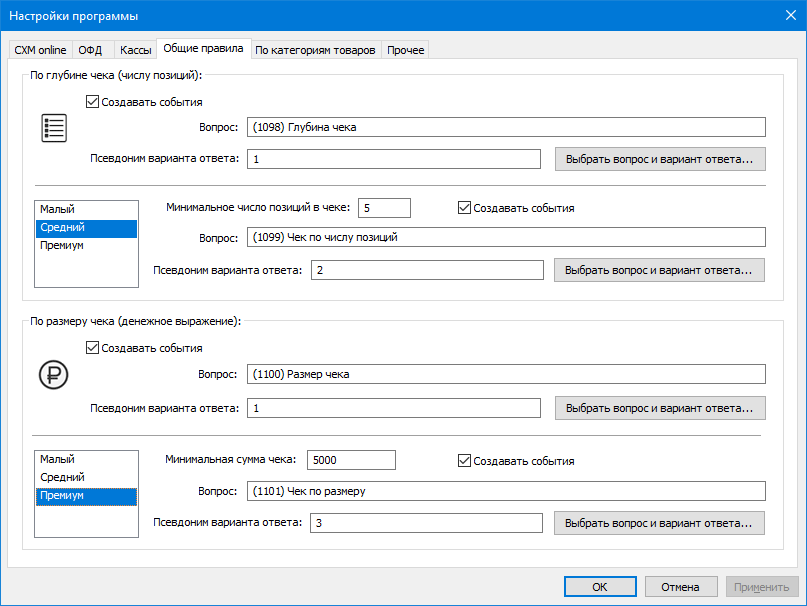Toggle Создавать события next to Минимальная сумма чека
Screen dimensions: 807x606
(x=464, y=461)
